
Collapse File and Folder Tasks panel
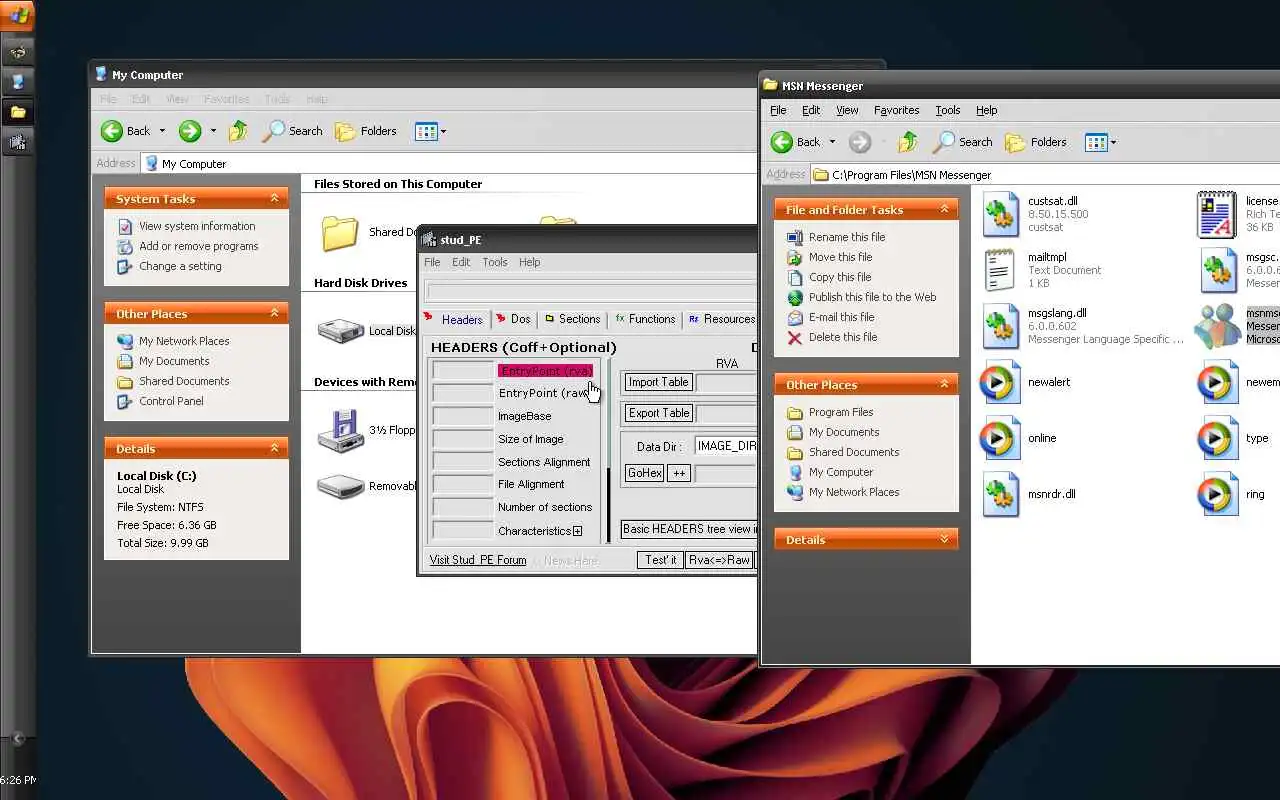(944, 209)
